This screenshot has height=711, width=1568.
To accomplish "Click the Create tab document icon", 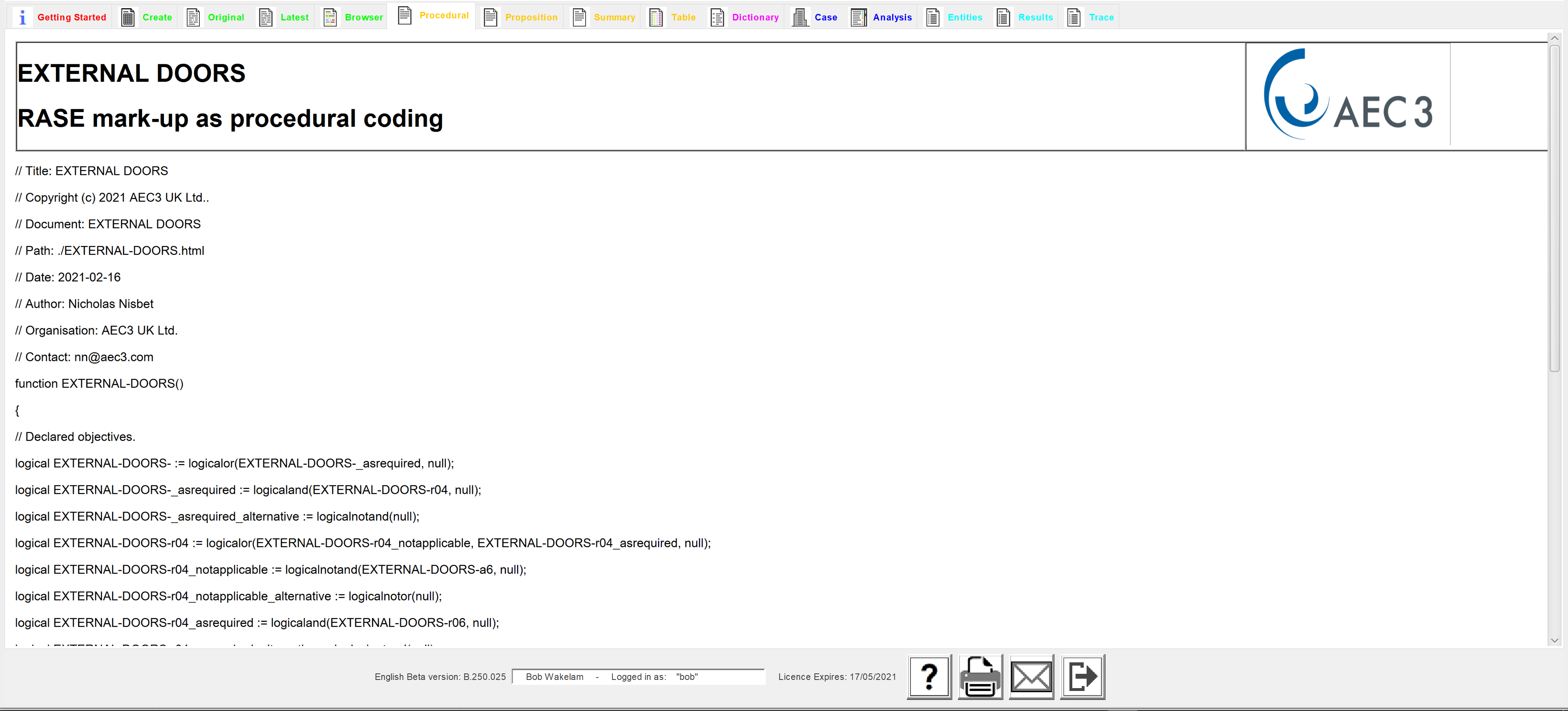I will pyautogui.click(x=128, y=17).
